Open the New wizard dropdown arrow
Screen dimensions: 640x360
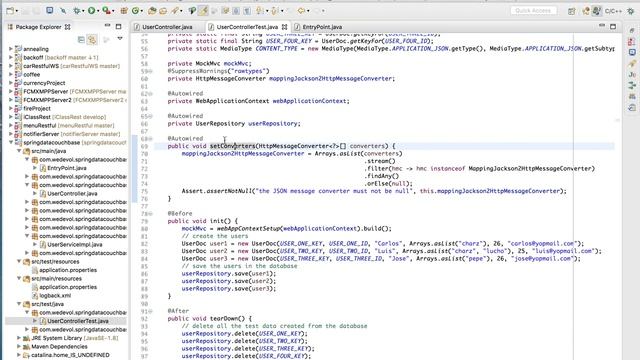point(17,11)
